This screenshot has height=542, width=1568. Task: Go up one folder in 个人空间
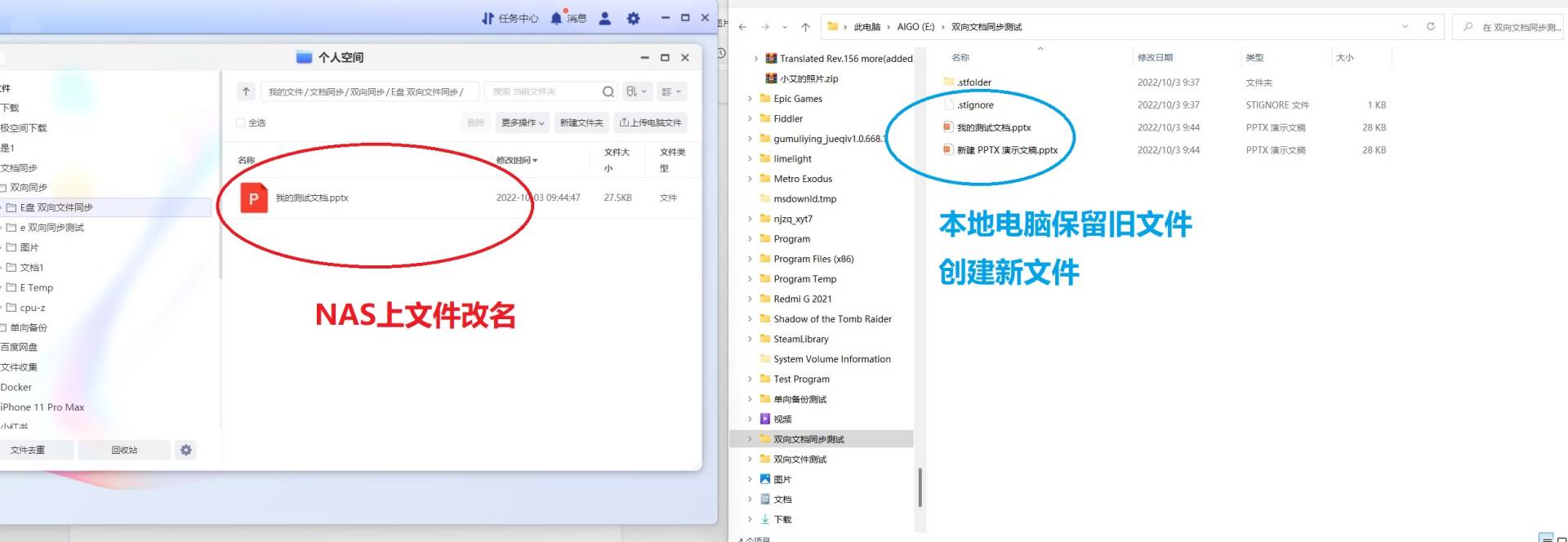tap(246, 91)
